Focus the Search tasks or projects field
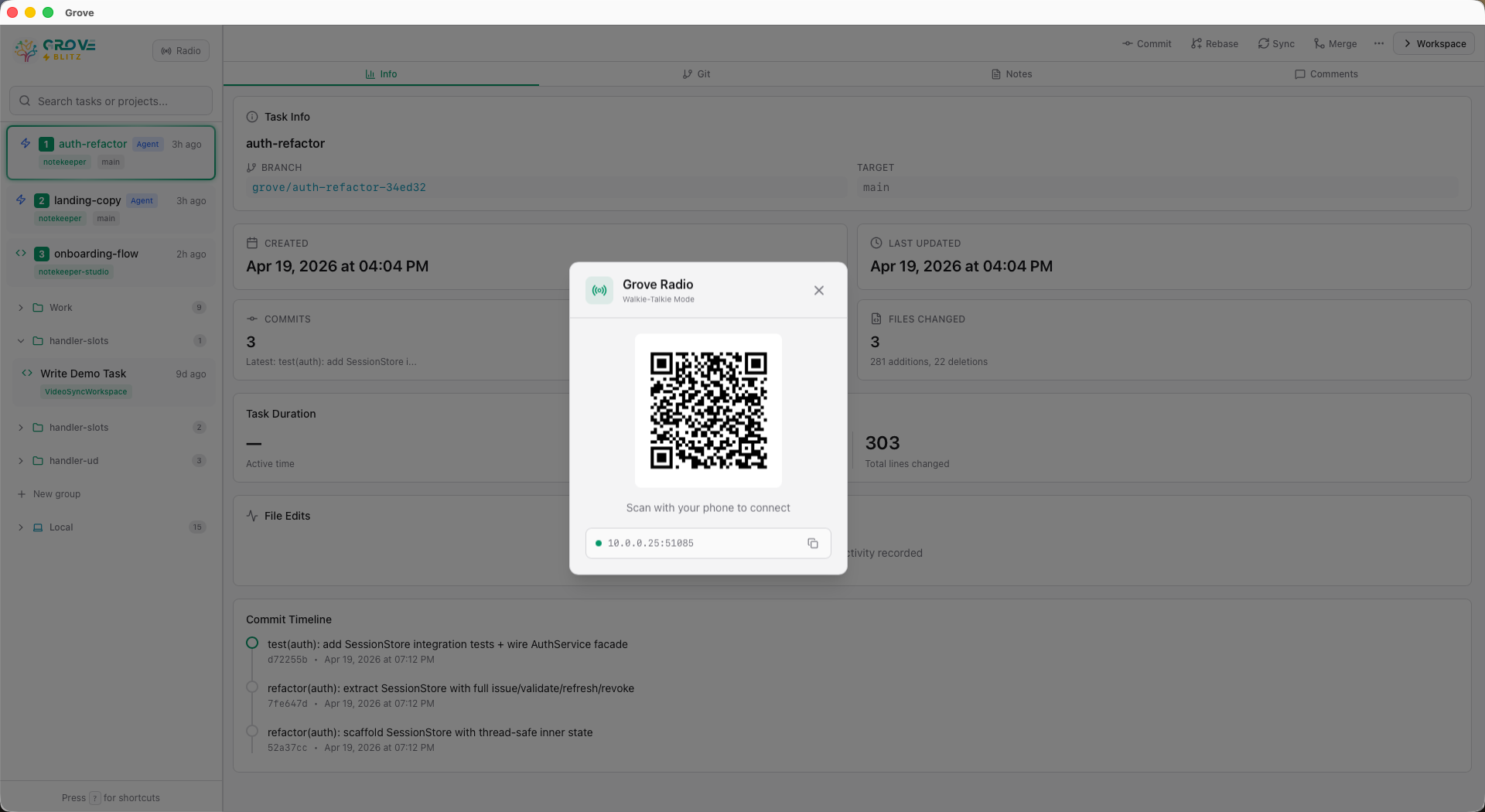The image size is (1485, 812). coord(111,101)
